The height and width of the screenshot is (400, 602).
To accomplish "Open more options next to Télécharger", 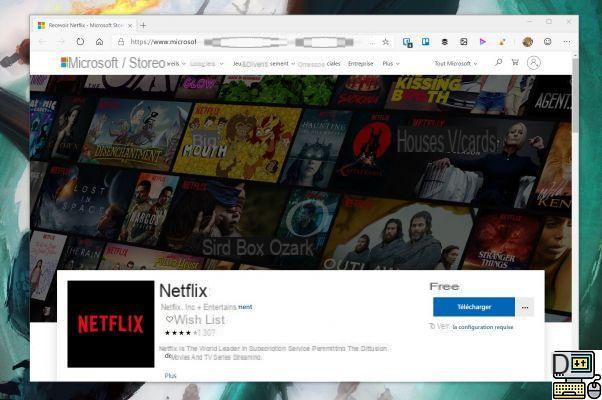I will 525,307.
